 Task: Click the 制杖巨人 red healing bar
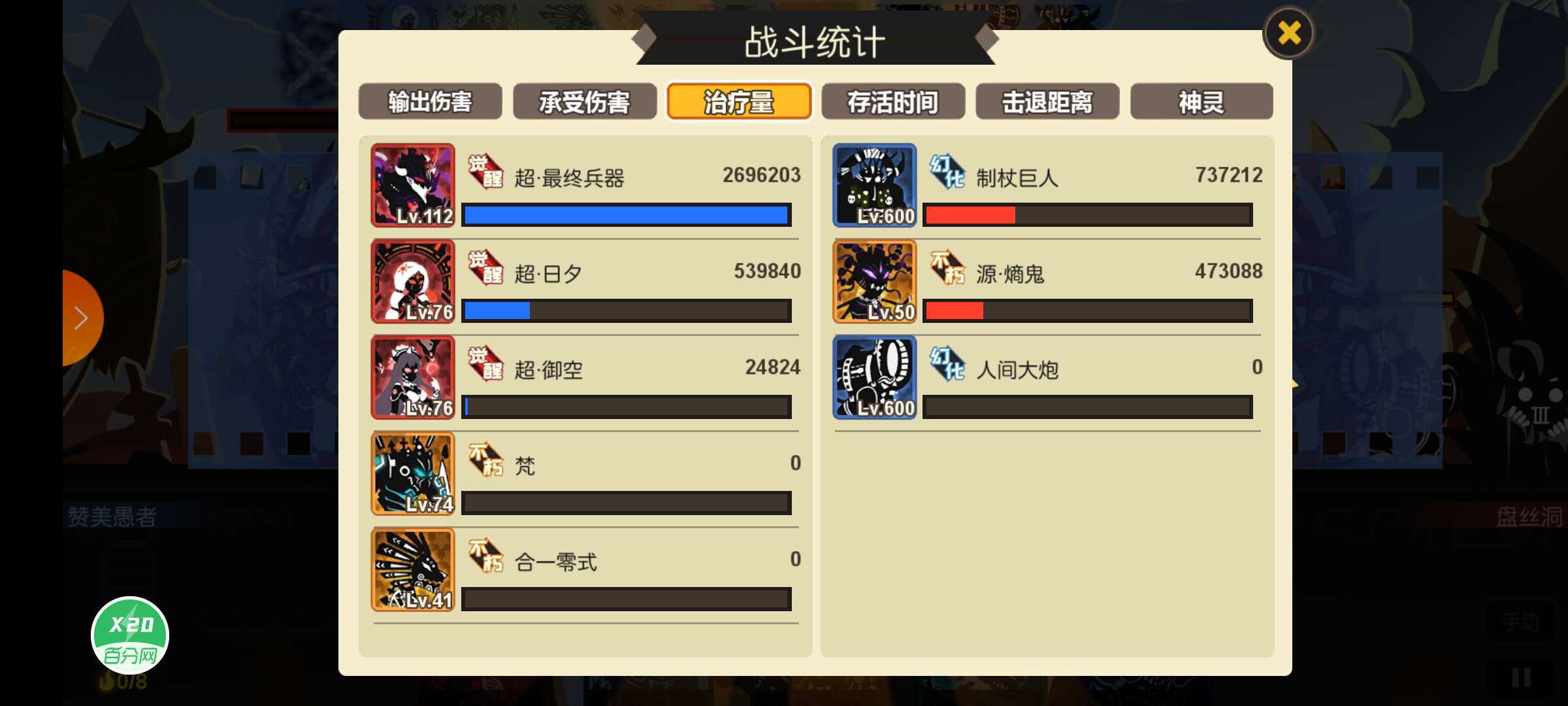click(x=1088, y=215)
